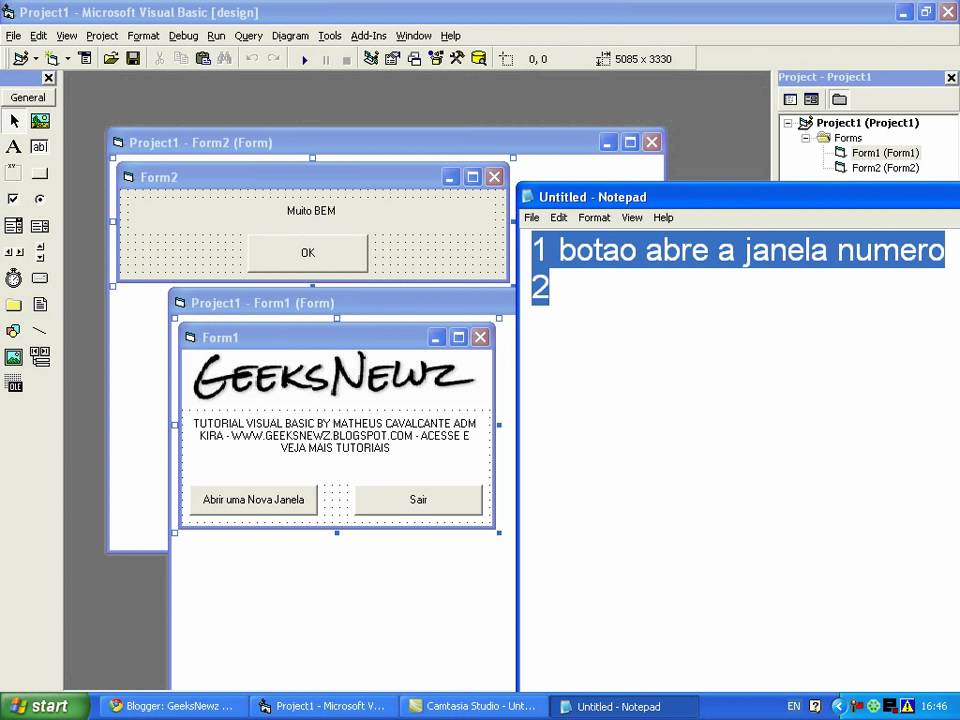Viewport: 960px width, 720px height.
Task: Open the Add Standard EXE Project dropdown arrow
Action: 36,59
